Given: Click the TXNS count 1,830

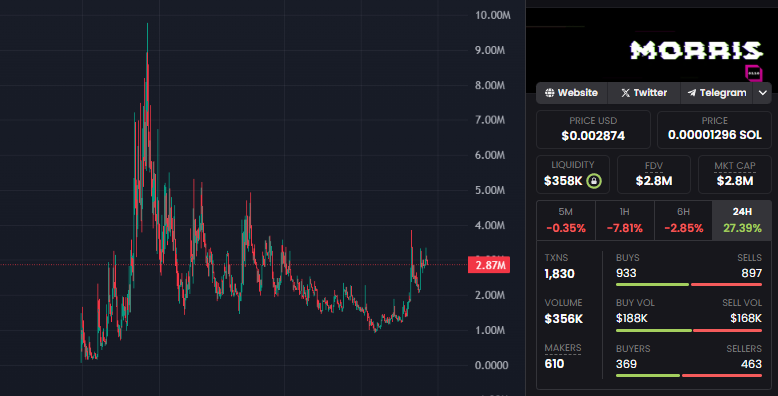Looking at the screenshot, I should (x=559, y=274).
